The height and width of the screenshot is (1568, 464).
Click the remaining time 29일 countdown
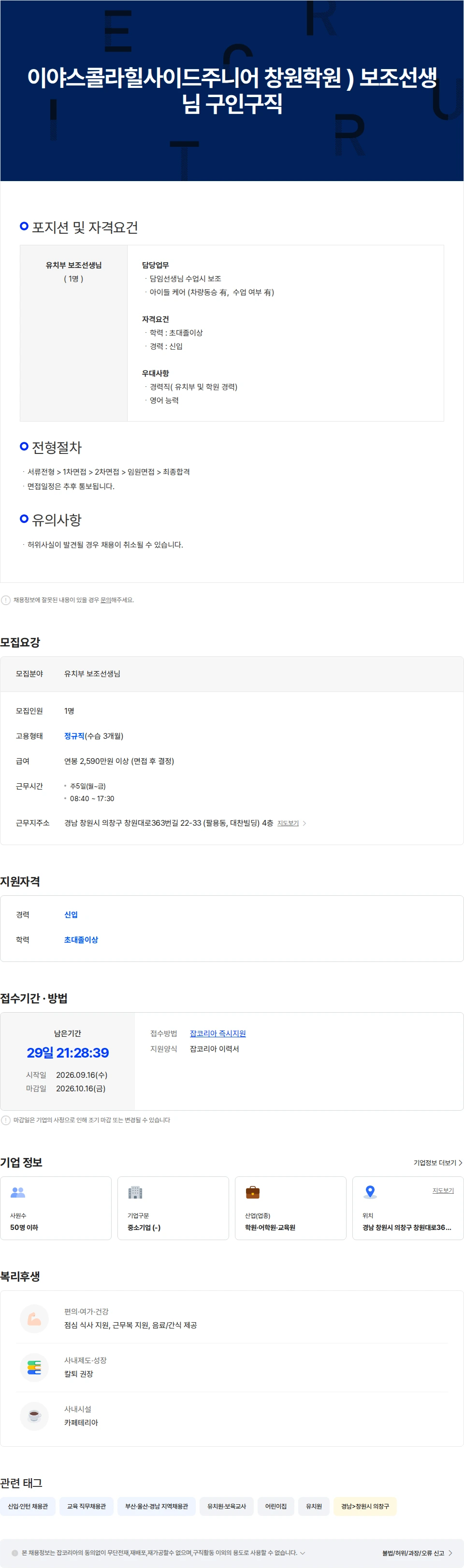[68, 1053]
